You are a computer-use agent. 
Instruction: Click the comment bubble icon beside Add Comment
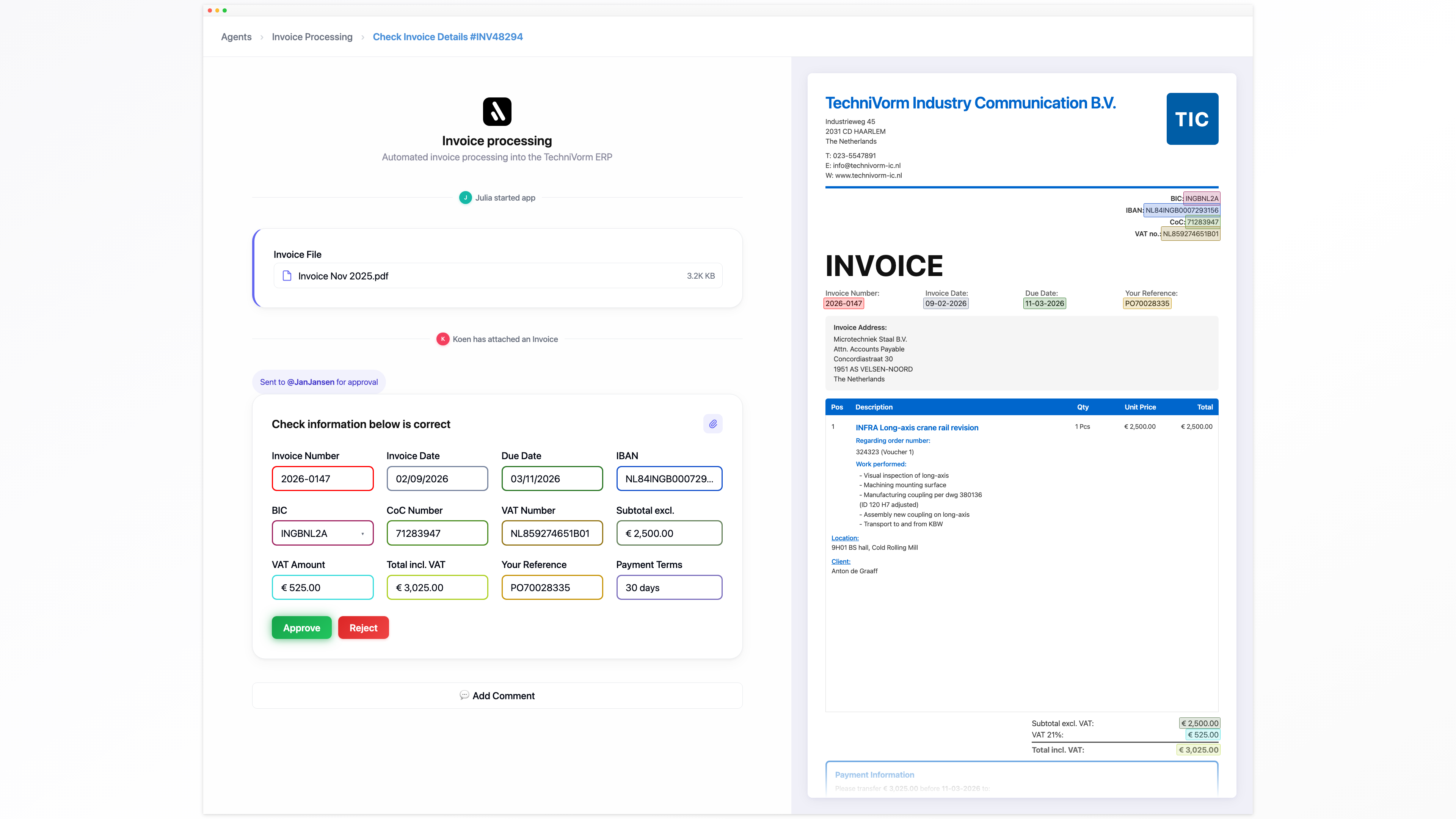(464, 695)
